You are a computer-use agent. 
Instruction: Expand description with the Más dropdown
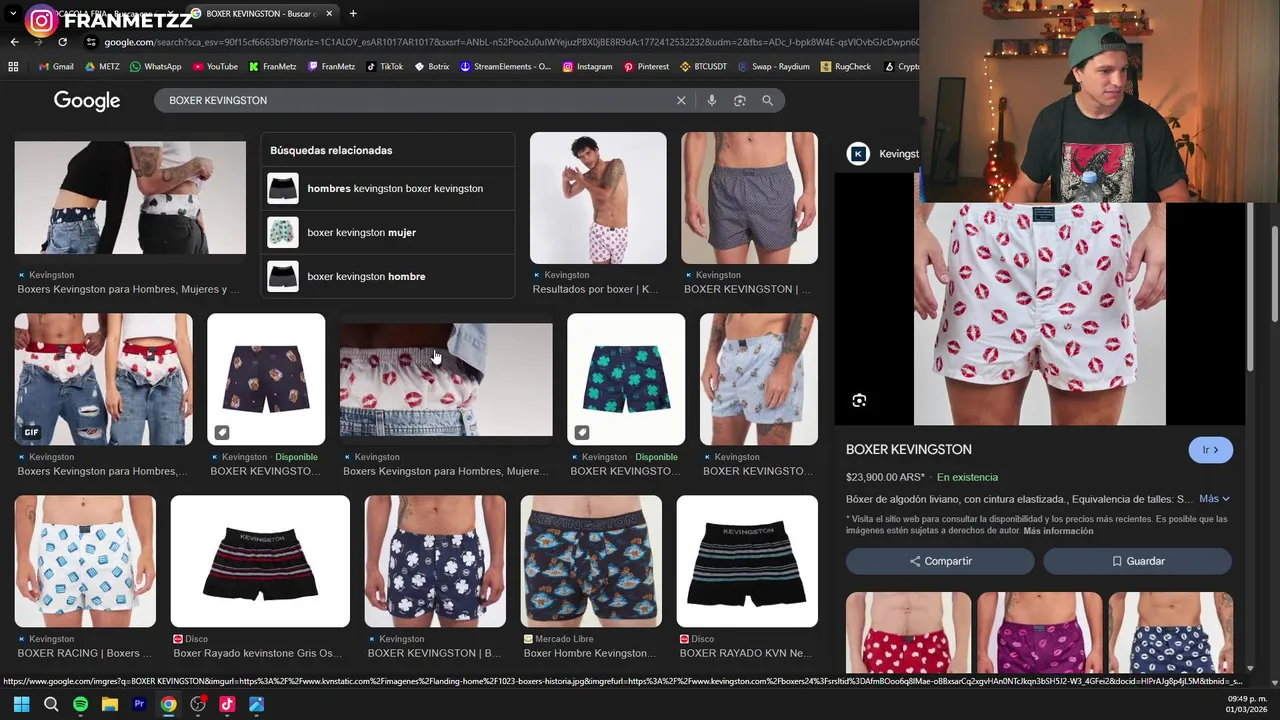[1214, 499]
